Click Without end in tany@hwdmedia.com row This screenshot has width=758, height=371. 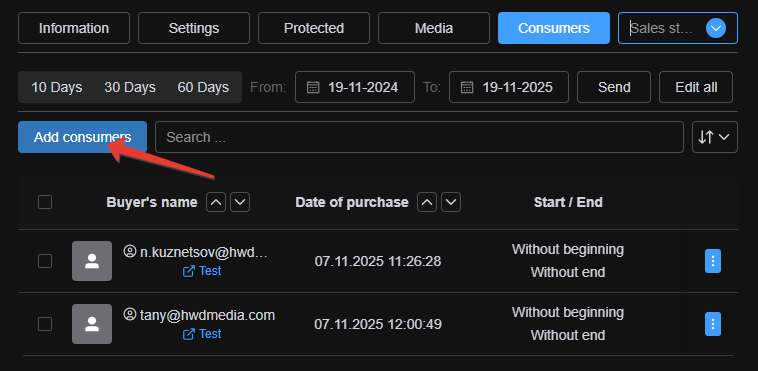(x=568, y=335)
